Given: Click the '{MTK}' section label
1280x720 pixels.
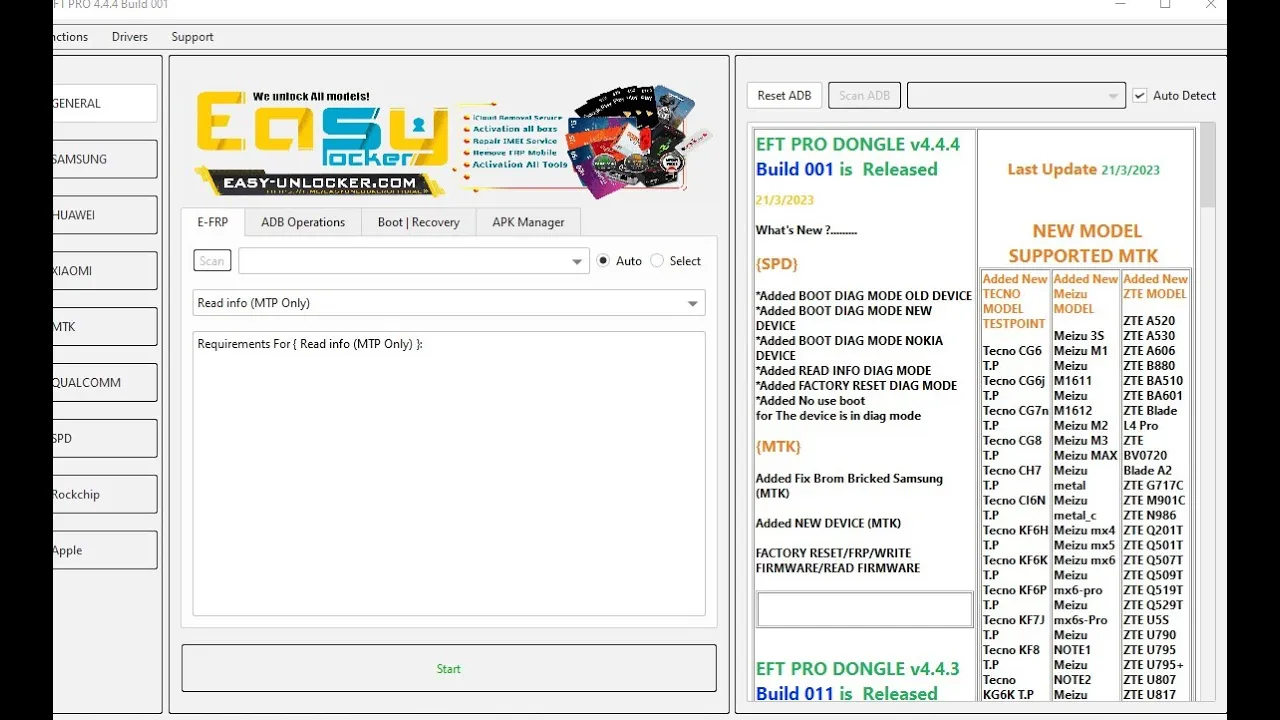Looking at the screenshot, I should coord(778,446).
